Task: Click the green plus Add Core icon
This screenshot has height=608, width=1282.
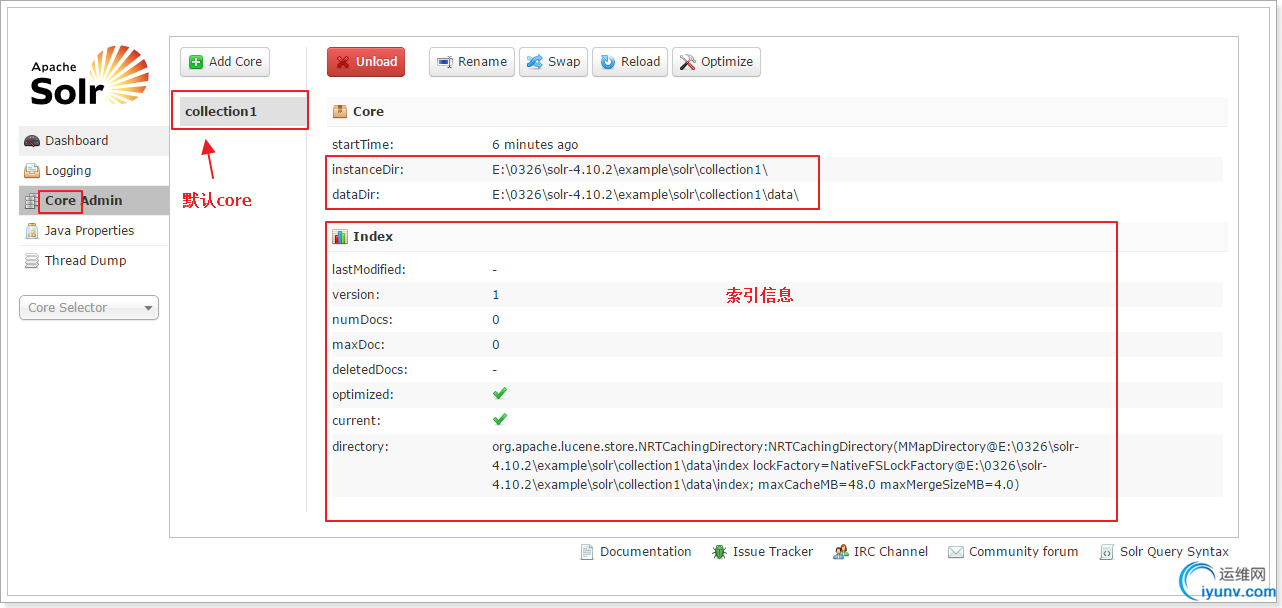Action: click(196, 62)
